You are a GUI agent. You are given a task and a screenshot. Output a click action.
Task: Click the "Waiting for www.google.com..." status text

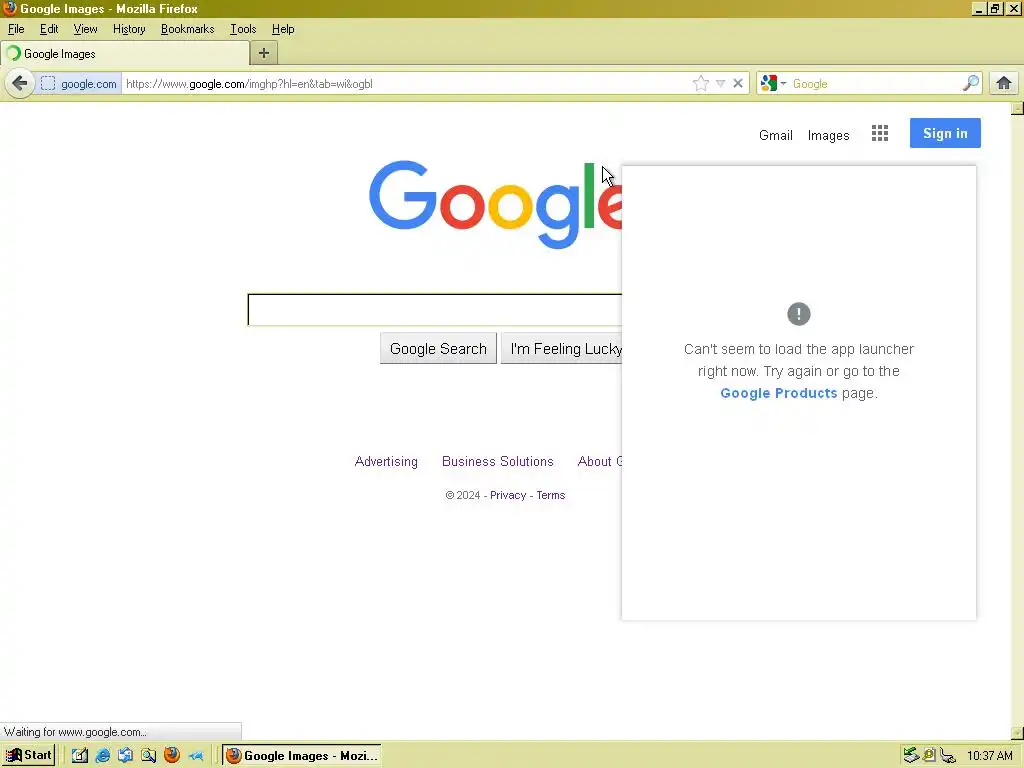[x=75, y=732]
